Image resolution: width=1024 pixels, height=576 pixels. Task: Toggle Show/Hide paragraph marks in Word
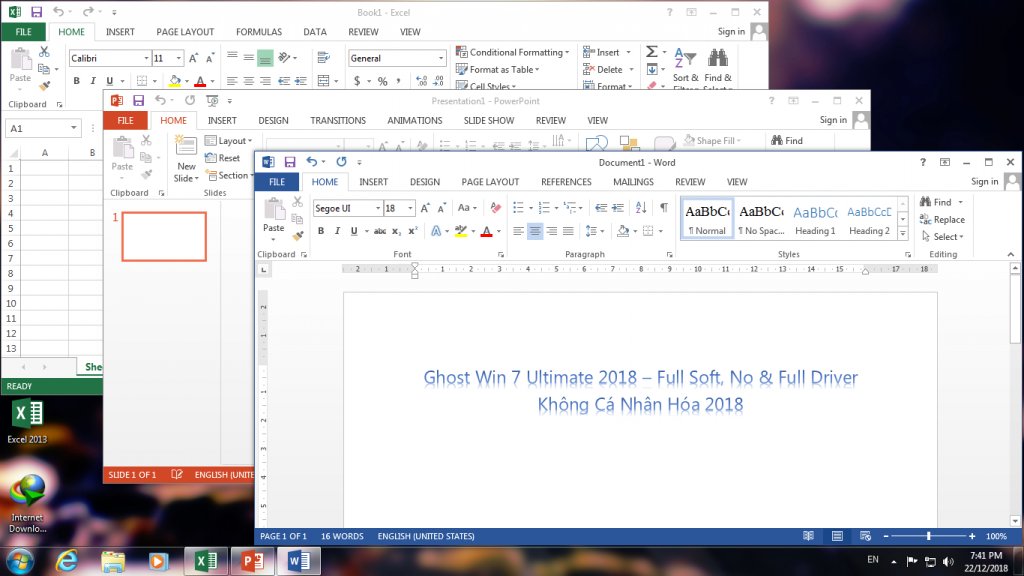point(664,208)
